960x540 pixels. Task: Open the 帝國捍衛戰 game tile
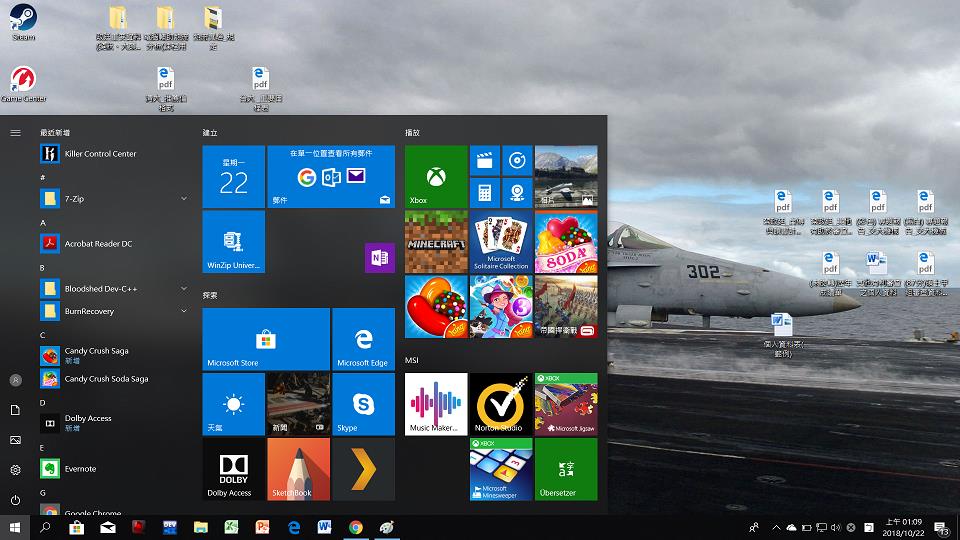(x=566, y=306)
